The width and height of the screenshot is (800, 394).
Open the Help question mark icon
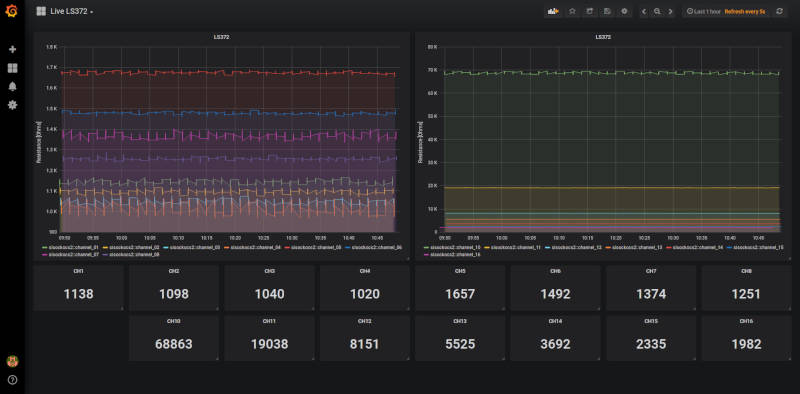pos(12,380)
